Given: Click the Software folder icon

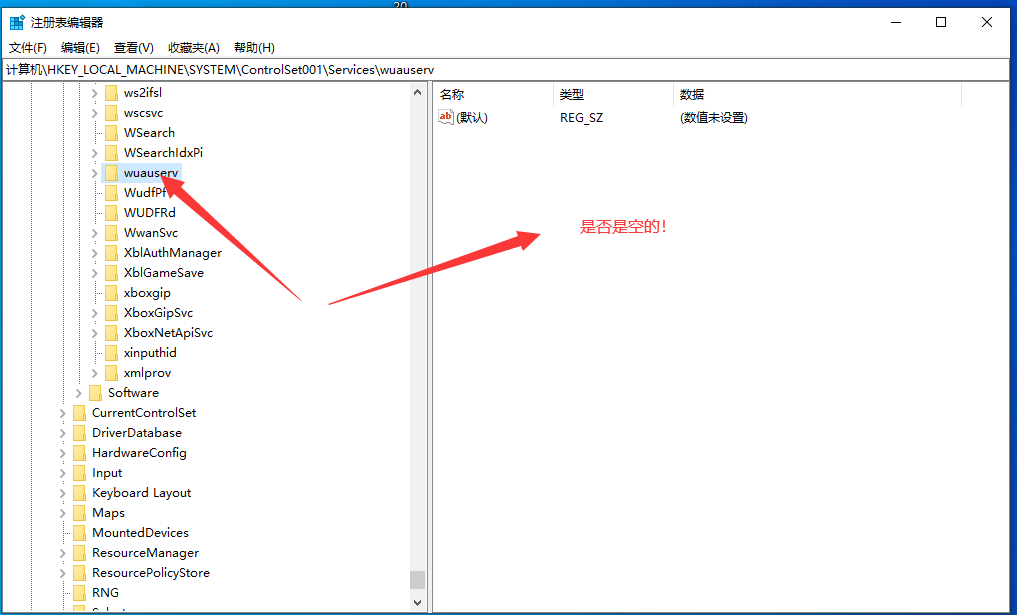Looking at the screenshot, I should click(95, 393).
